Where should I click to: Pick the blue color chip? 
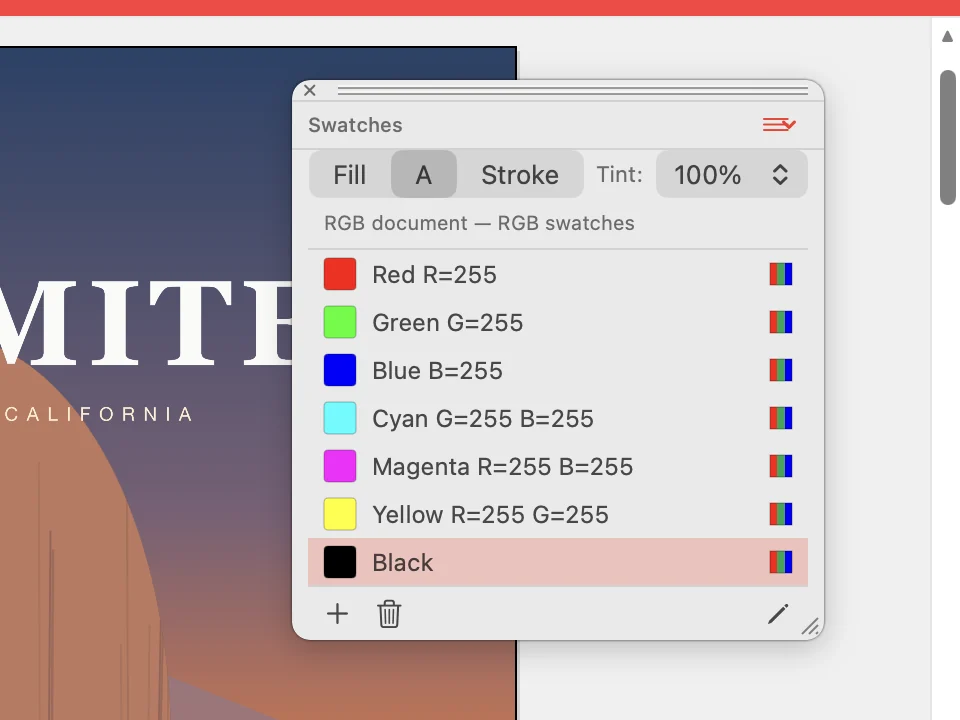[340, 370]
